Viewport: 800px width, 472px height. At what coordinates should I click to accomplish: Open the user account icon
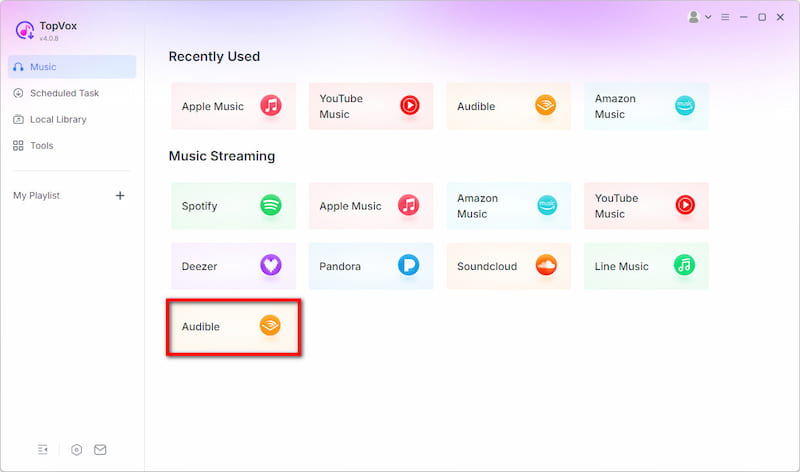click(694, 17)
